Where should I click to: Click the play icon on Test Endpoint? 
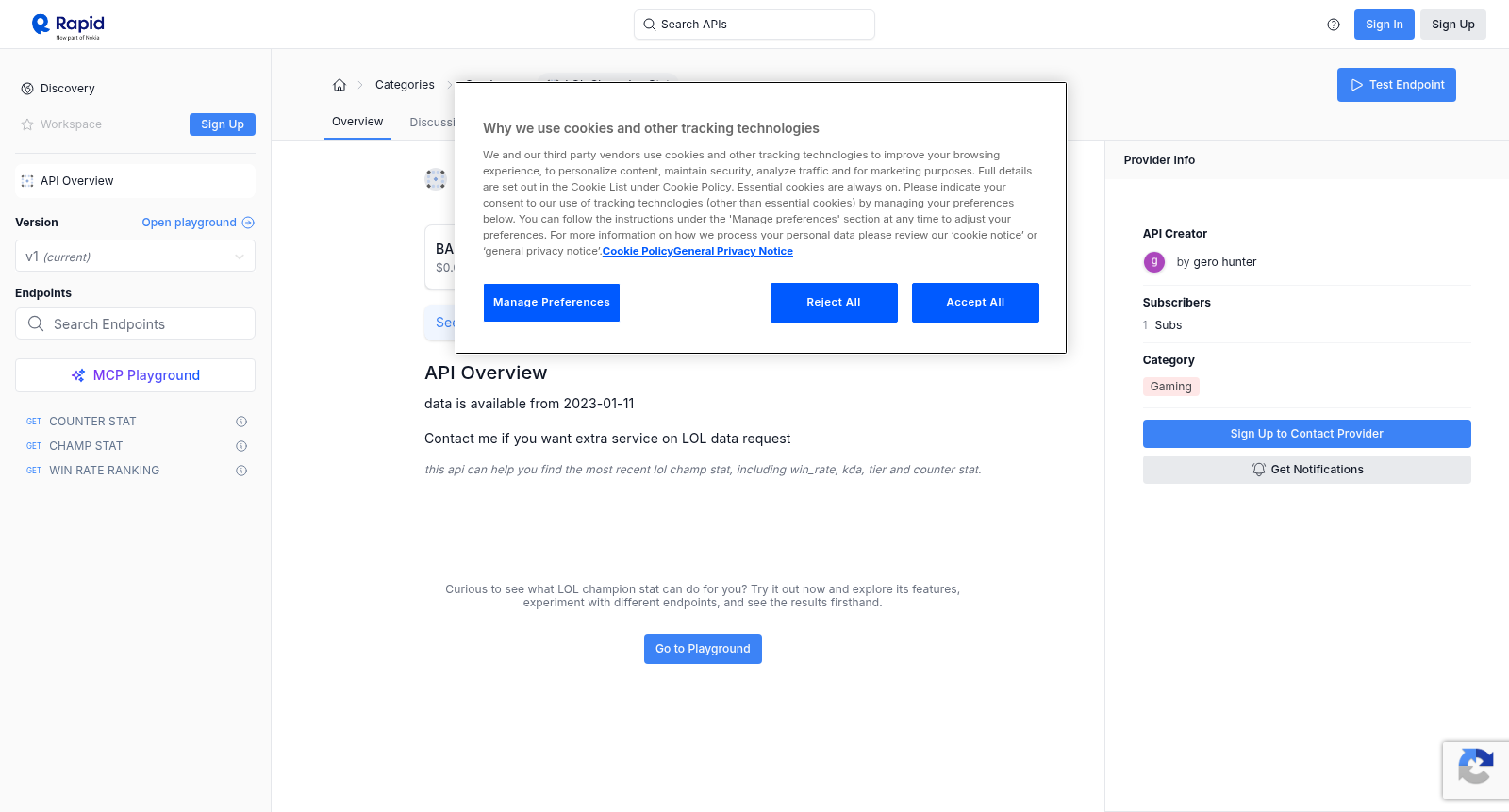pyautogui.click(x=1357, y=85)
